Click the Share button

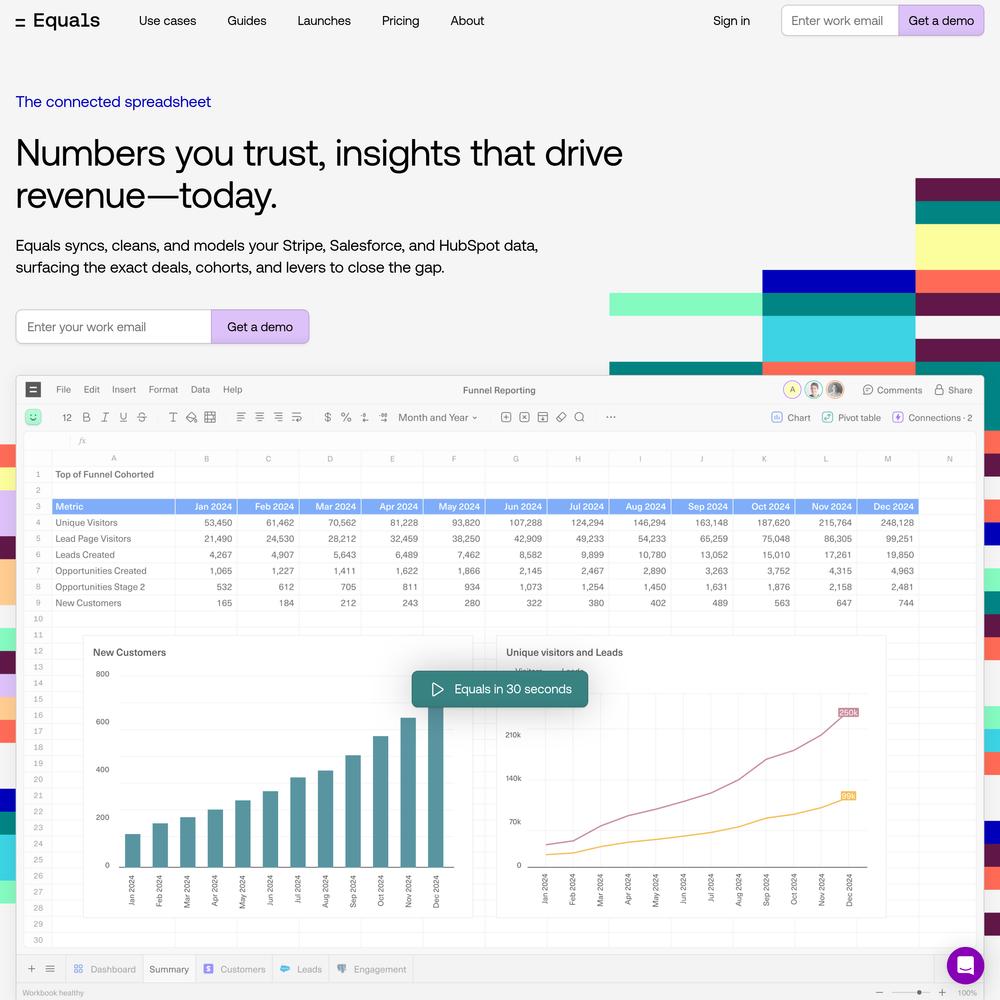(953, 390)
